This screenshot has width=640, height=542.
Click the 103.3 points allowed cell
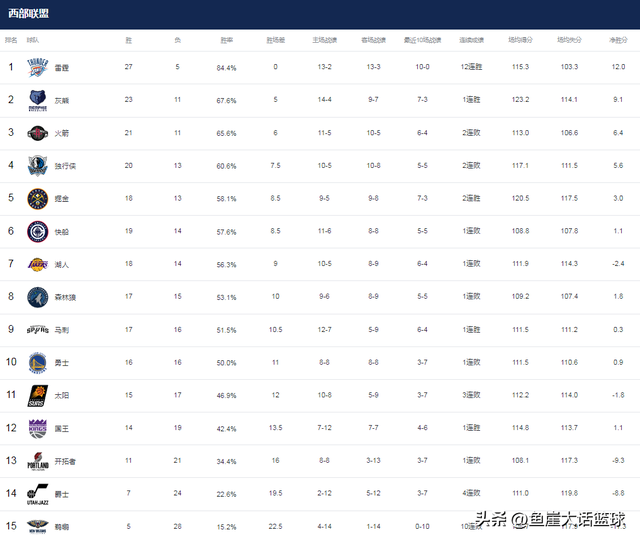pos(569,67)
